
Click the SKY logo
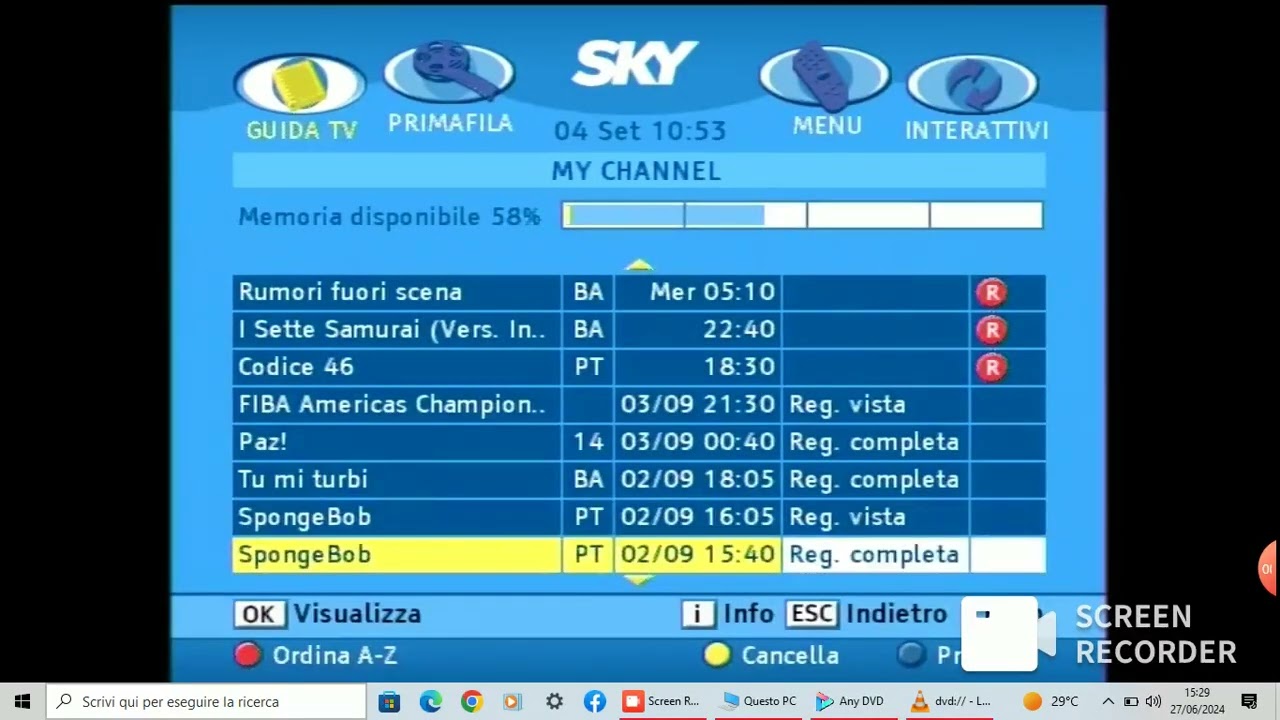pyautogui.click(x=635, y=64)
